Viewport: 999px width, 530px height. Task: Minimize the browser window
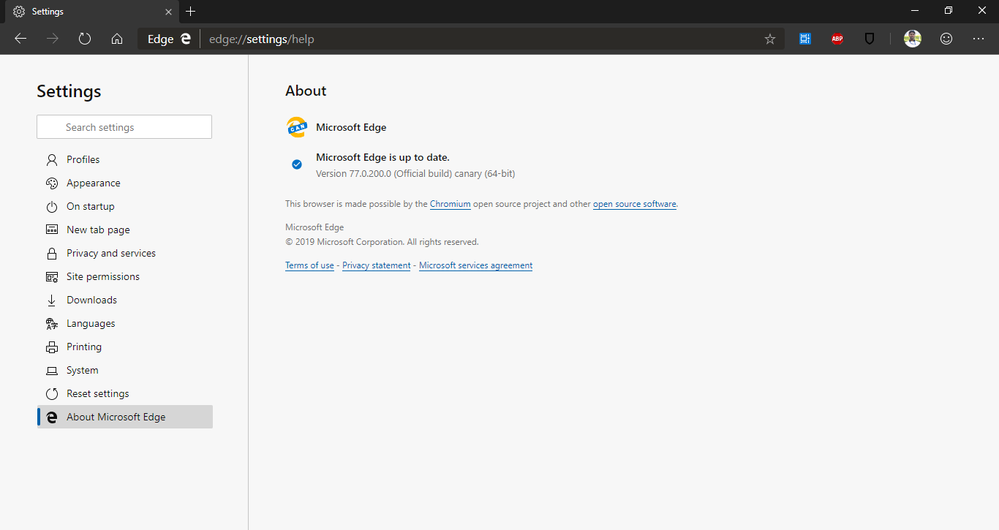(x=915, y=11)
